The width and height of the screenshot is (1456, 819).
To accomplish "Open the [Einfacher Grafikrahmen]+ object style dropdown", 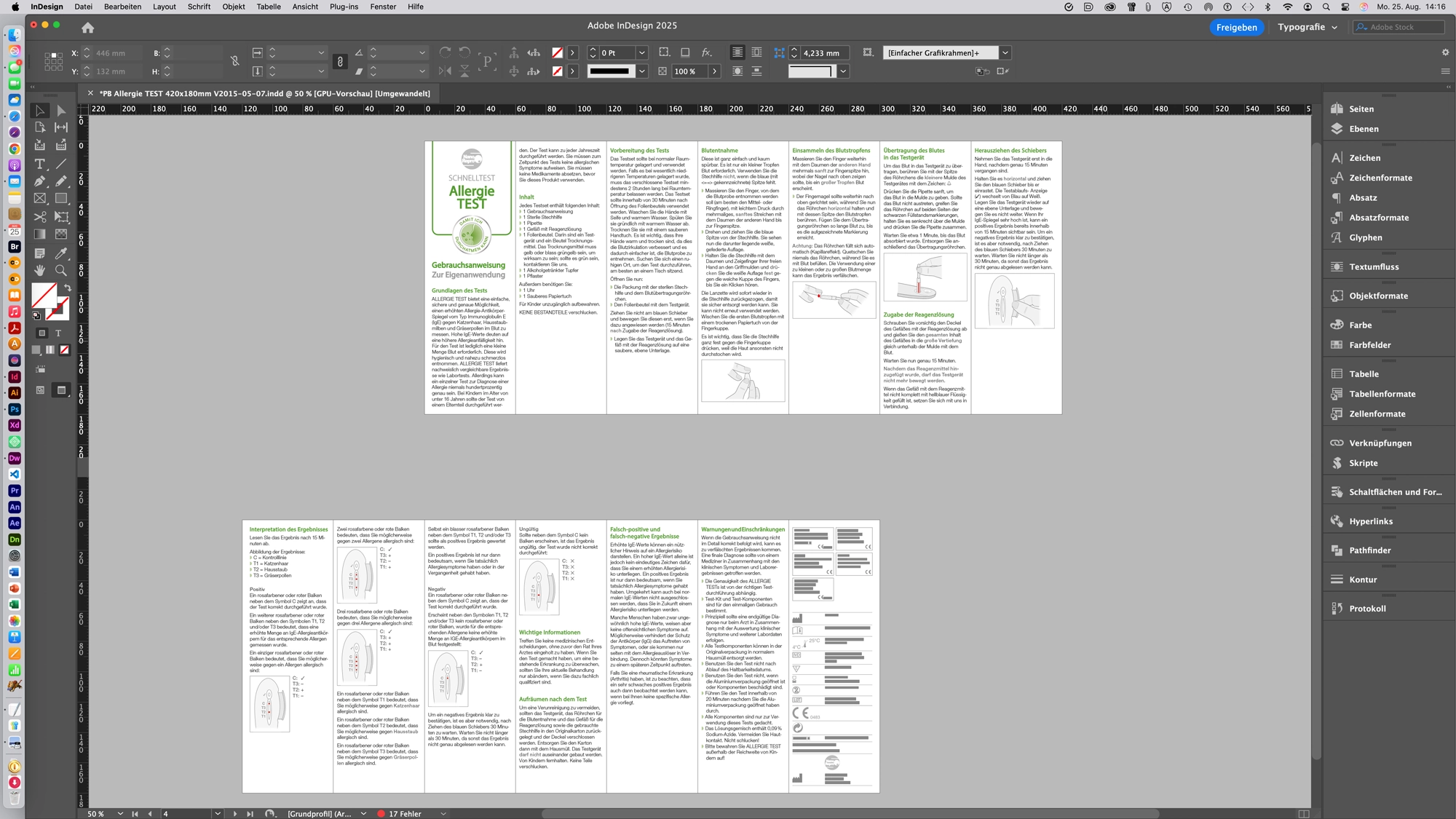I will (x=1005, y=52).
